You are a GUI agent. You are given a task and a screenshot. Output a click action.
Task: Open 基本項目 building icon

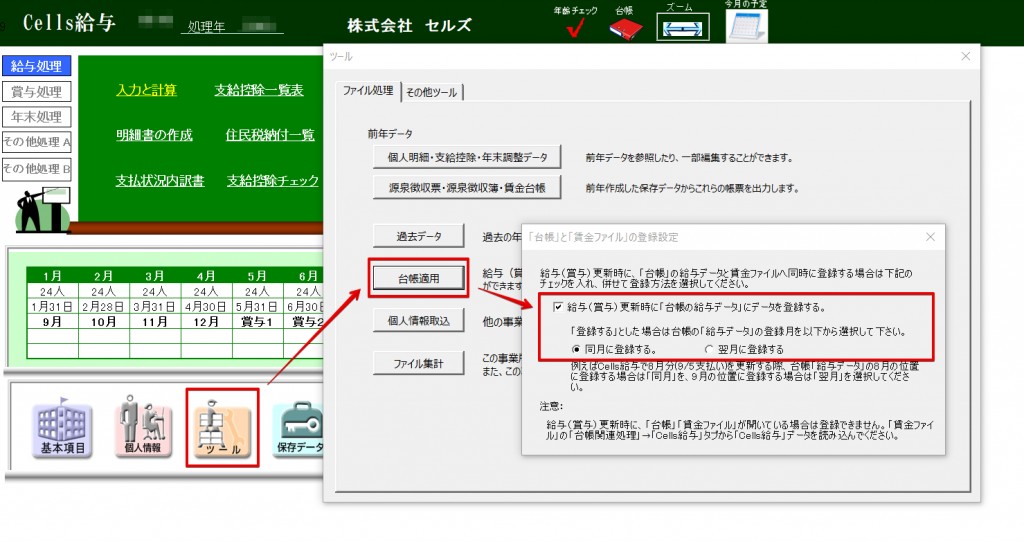tap(62, 428)
